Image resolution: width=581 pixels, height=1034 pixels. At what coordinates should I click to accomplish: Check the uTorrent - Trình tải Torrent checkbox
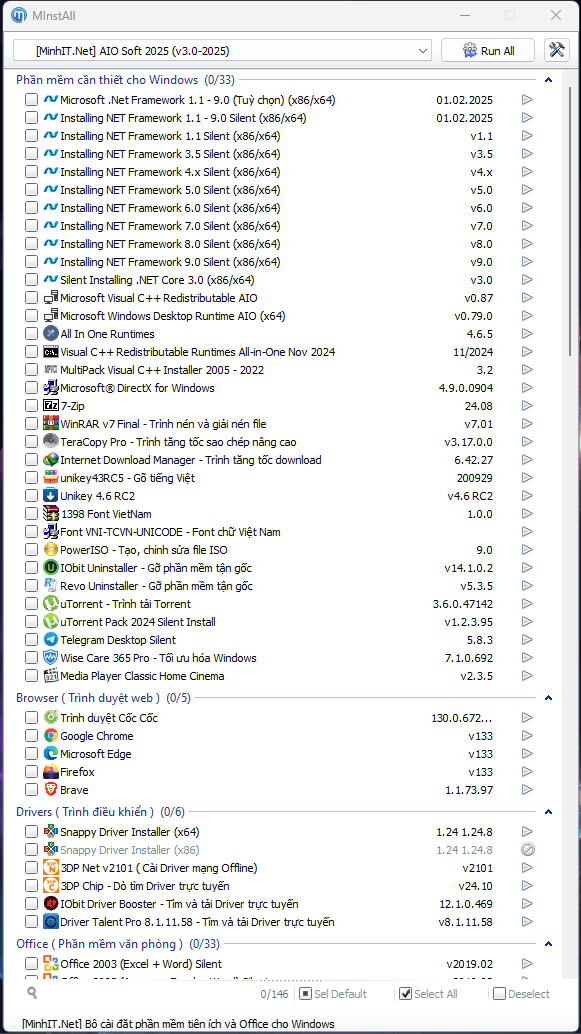point(31,604)
